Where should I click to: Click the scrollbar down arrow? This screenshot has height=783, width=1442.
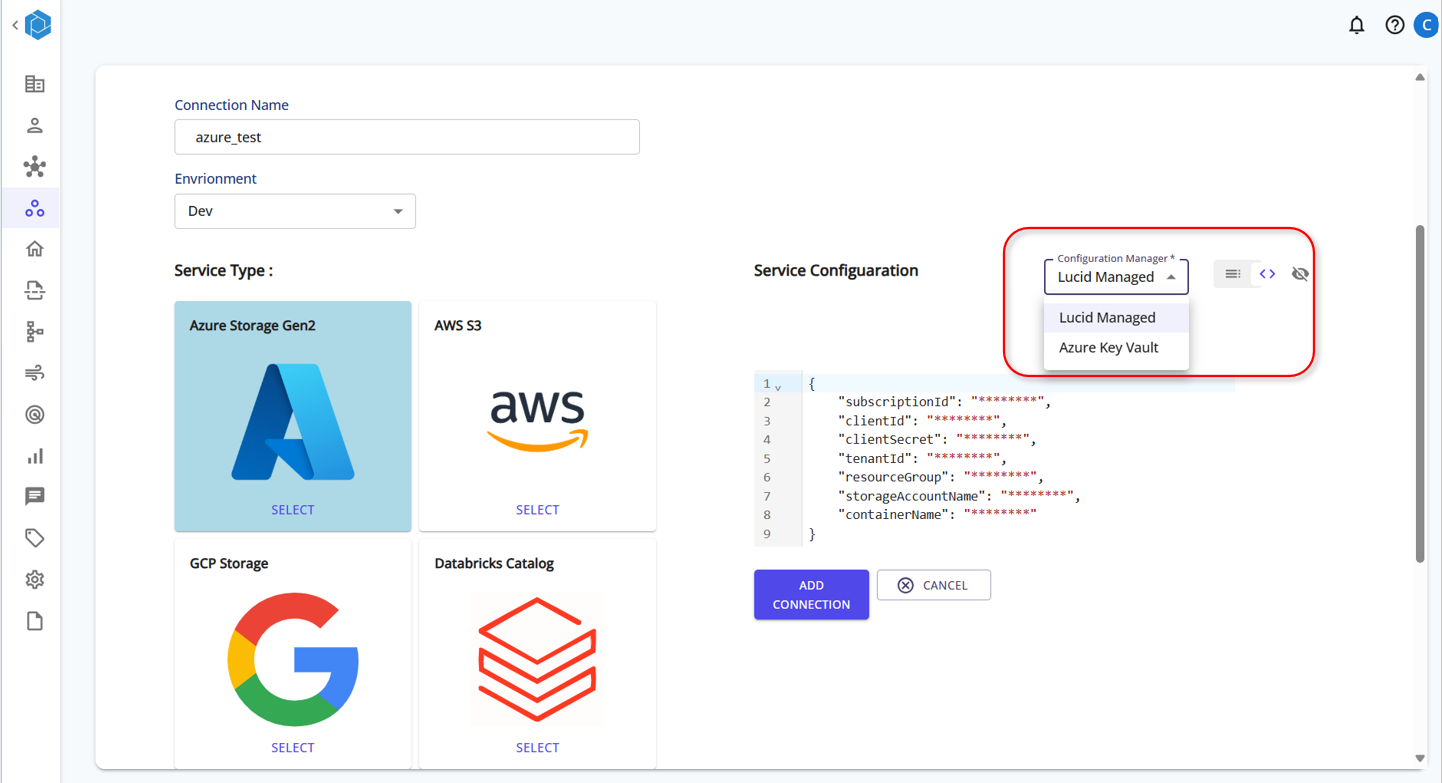tap(1420, 758)
